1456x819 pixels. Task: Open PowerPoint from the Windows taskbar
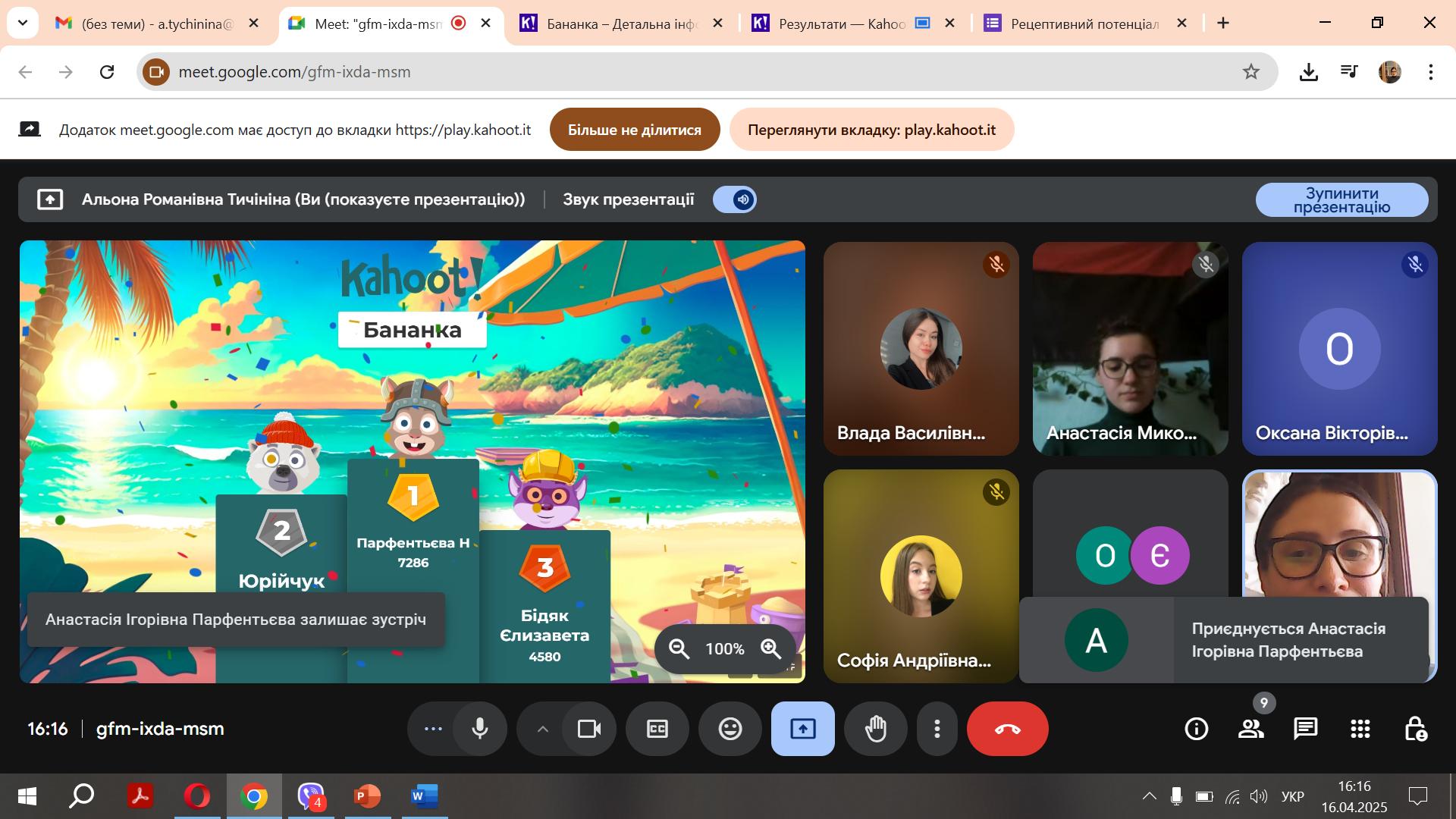pyautogui.click(x=367, y=796)
